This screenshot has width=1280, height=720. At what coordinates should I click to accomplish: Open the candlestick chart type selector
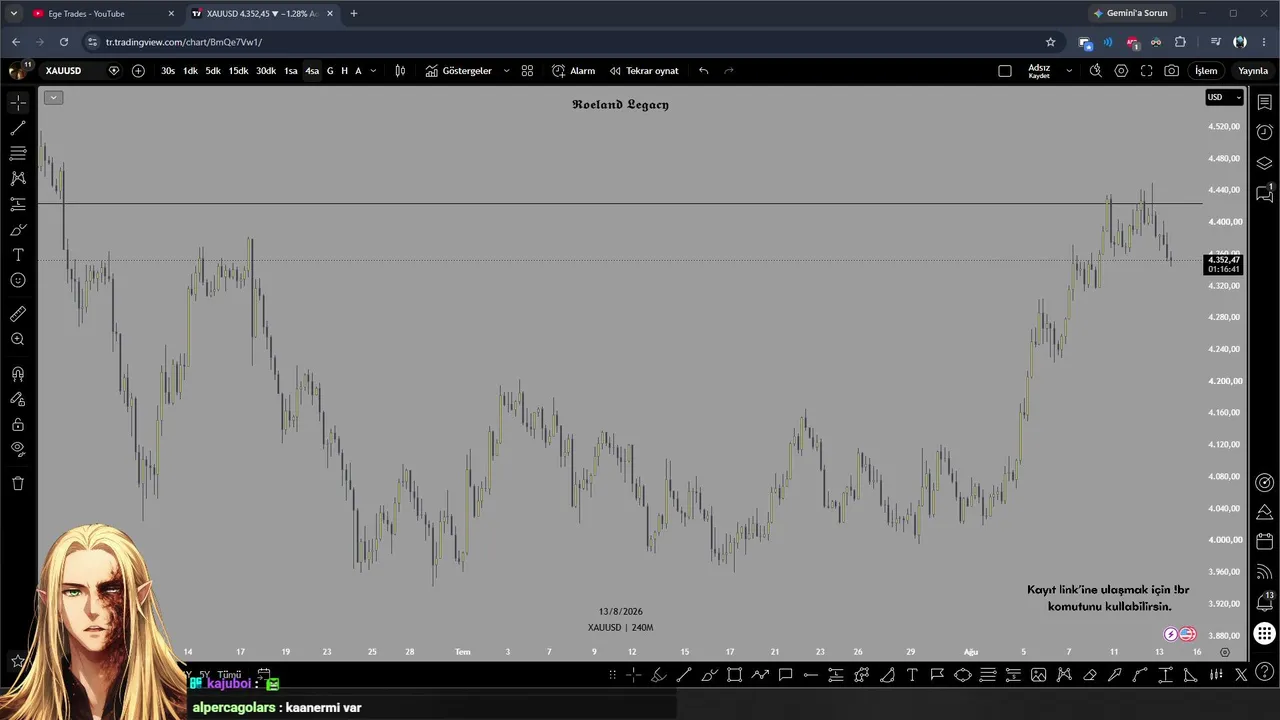pyautogui.click(x=400, y=71)
